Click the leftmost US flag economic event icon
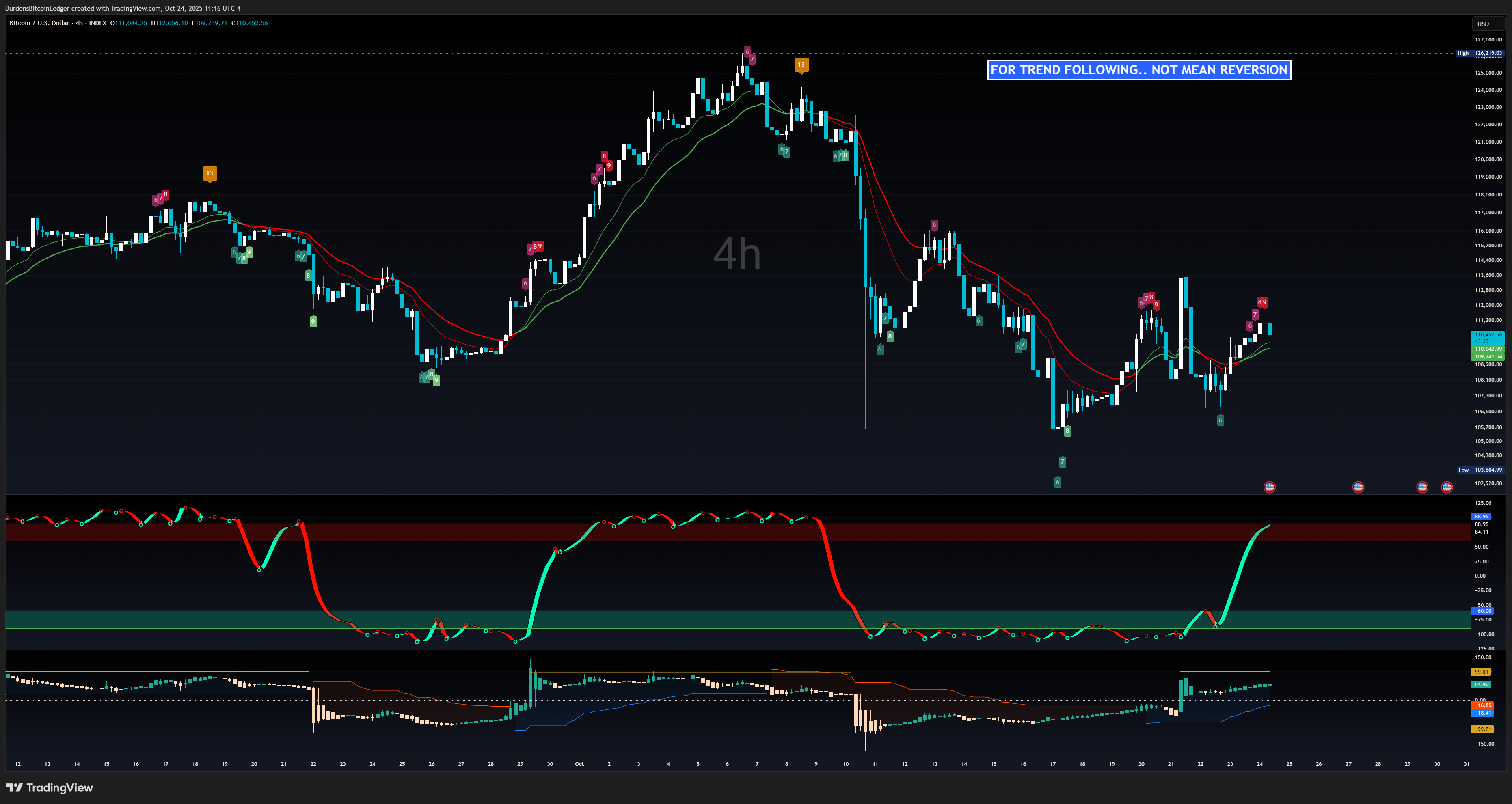 point(1269,487)
